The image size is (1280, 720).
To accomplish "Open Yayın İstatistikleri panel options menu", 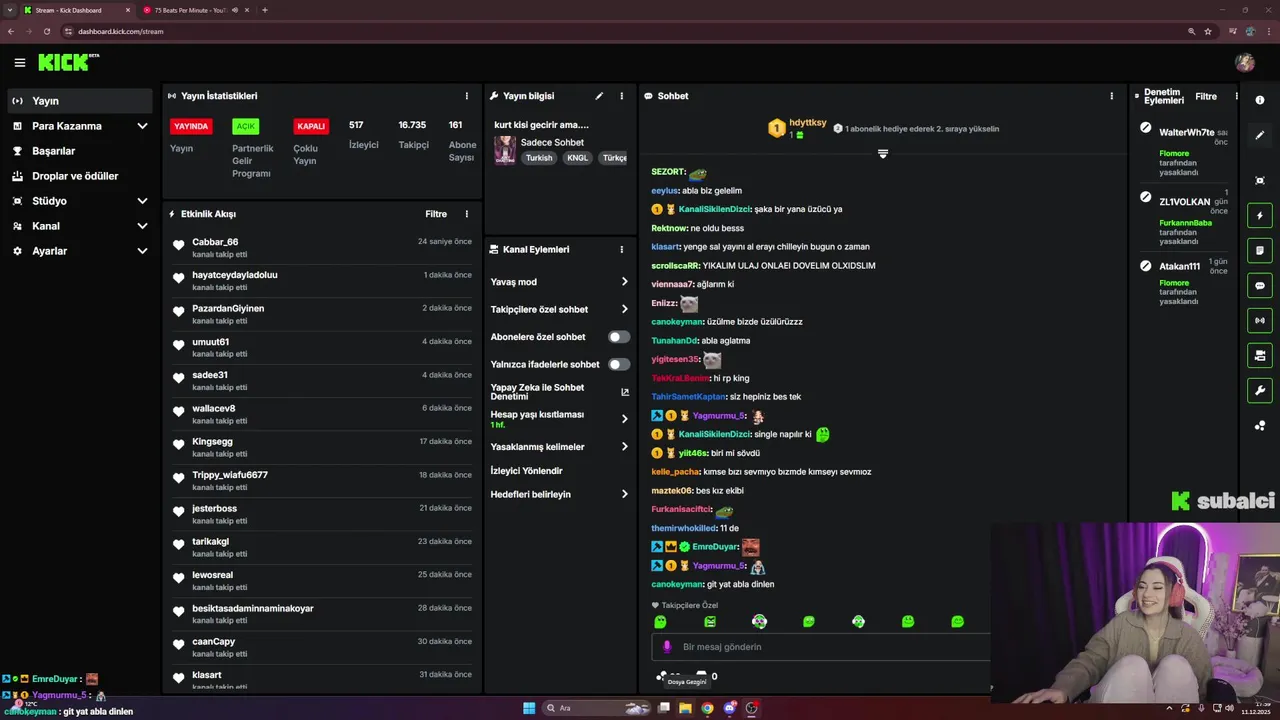I will click(x=466, y=96).
